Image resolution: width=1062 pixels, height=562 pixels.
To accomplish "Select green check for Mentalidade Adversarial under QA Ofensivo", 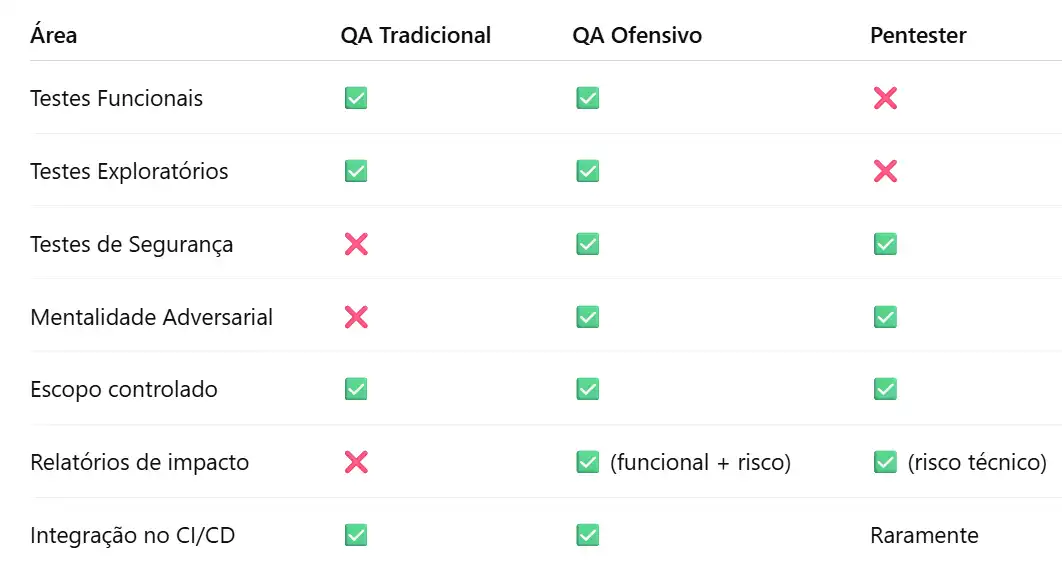I will click(587, 317).
